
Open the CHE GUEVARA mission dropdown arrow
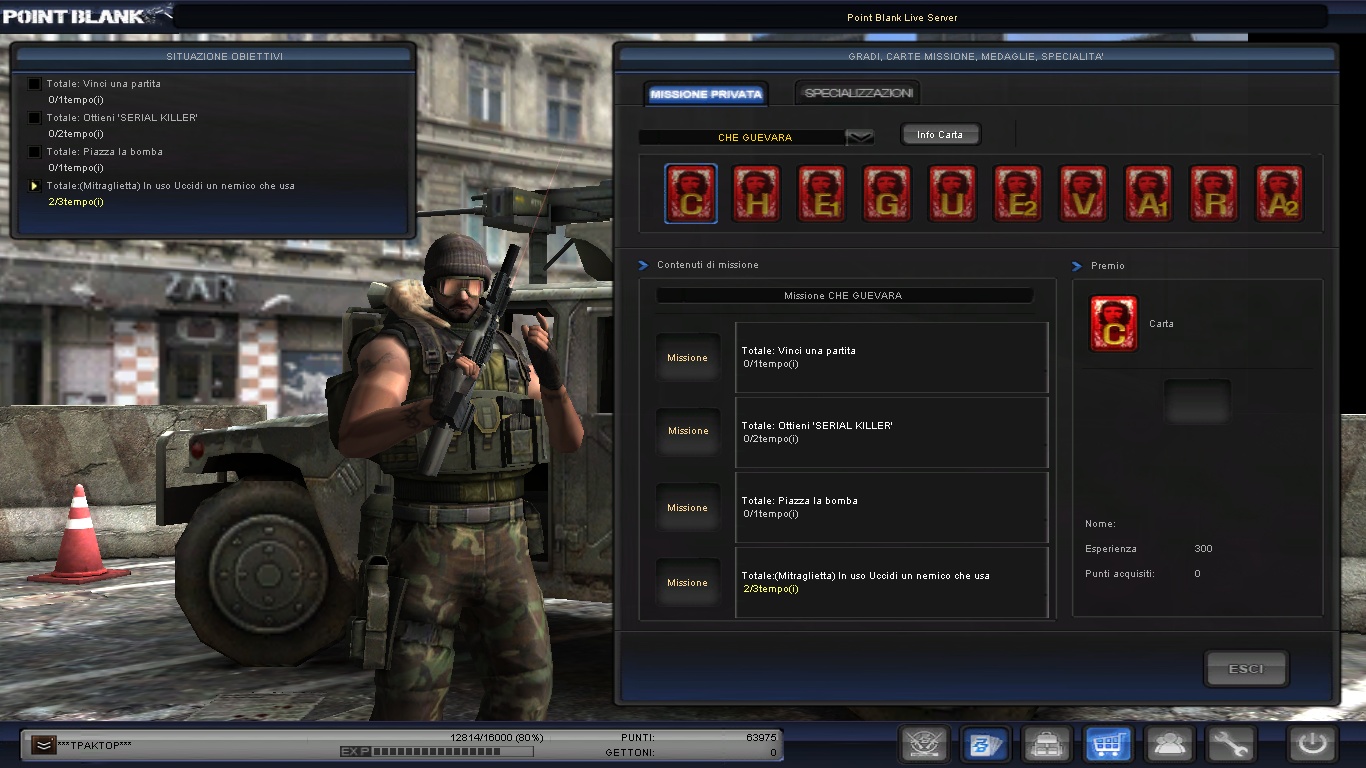[860, 137]
